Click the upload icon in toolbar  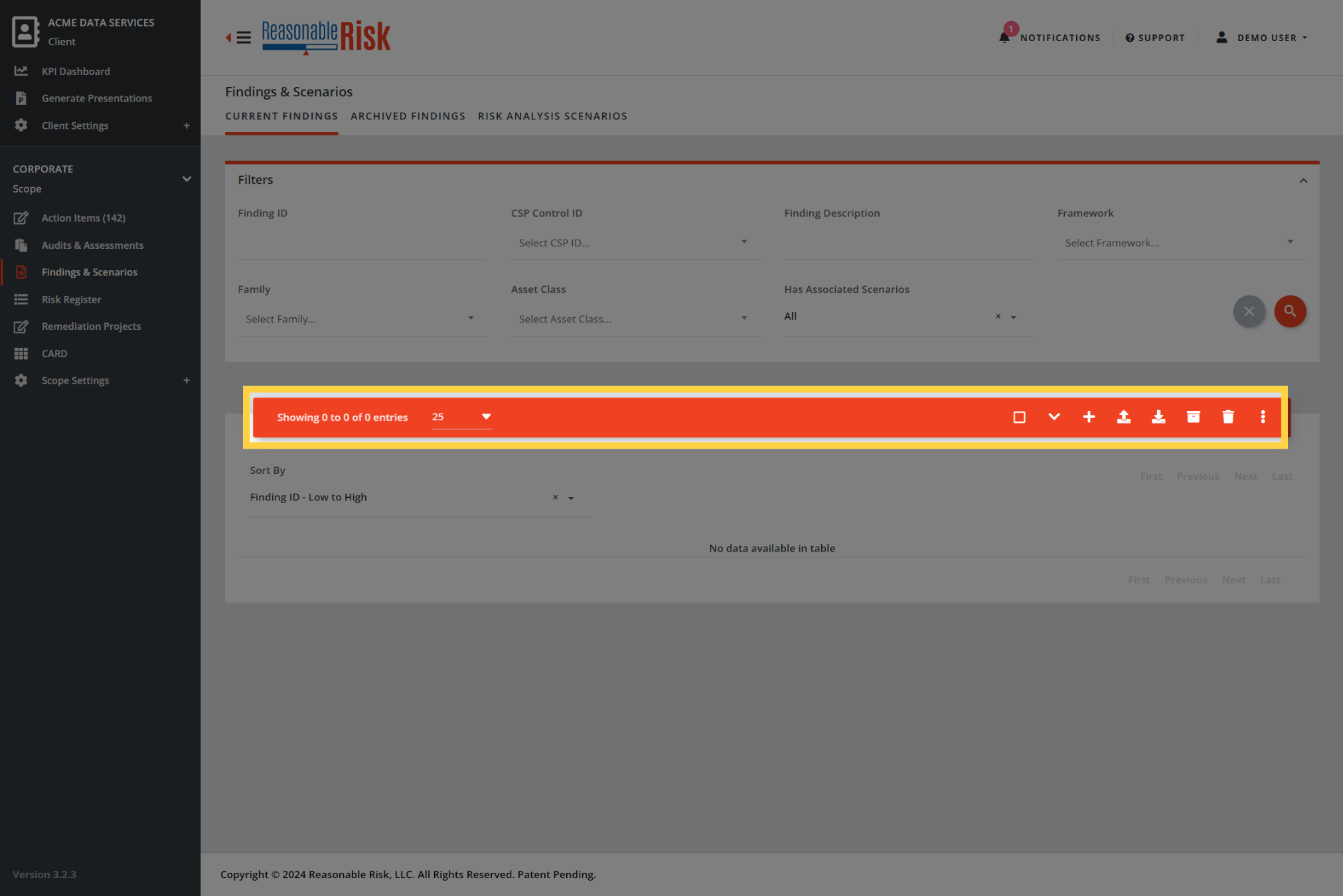1124,417
